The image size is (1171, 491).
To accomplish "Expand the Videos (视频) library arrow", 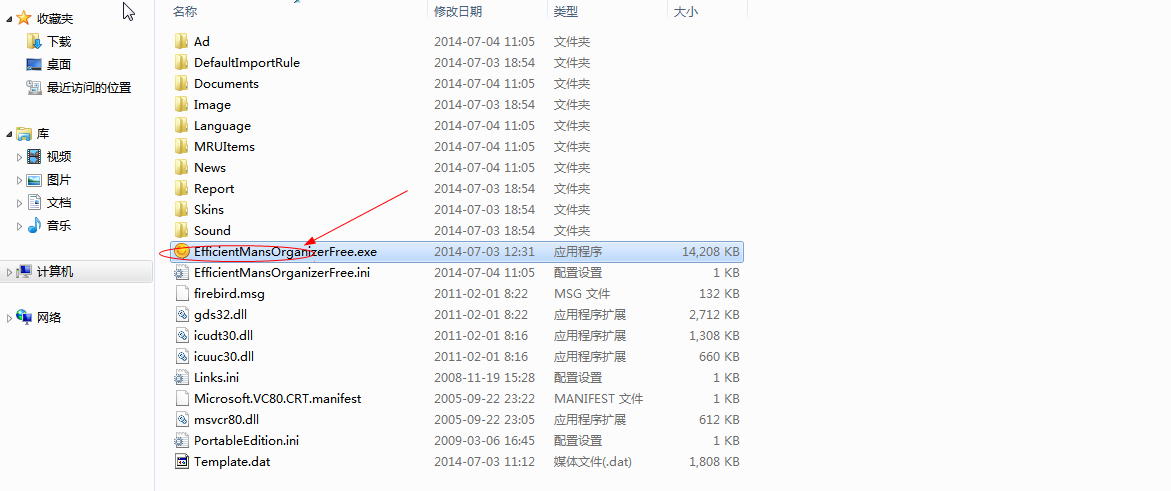I will tap(19, 157).
